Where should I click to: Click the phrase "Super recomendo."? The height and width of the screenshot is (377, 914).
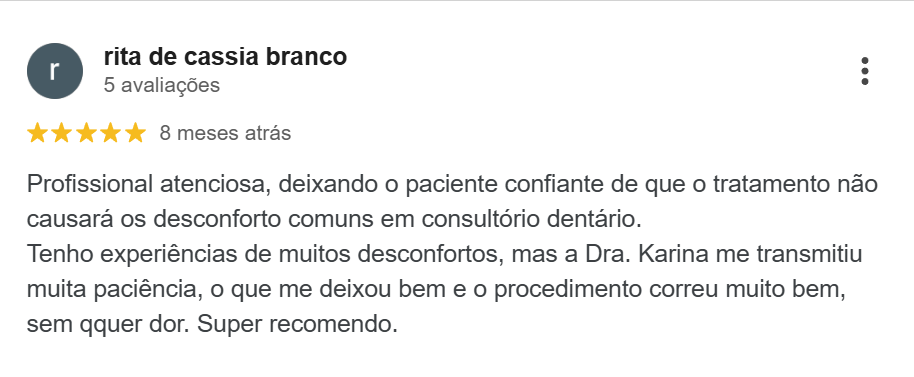coord(297,325)
